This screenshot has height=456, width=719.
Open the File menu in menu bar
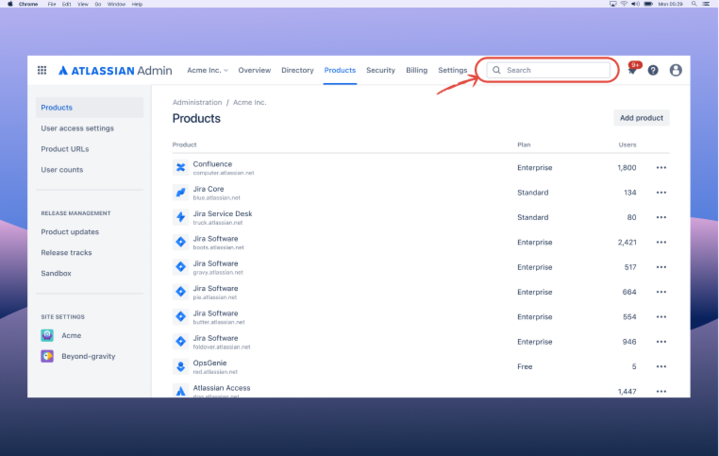(52, 4)
